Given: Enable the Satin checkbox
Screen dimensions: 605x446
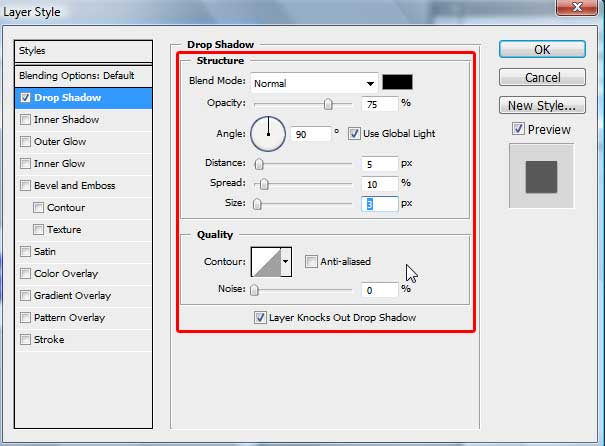Looking at the screenshot, I should (x=25, y=252).
